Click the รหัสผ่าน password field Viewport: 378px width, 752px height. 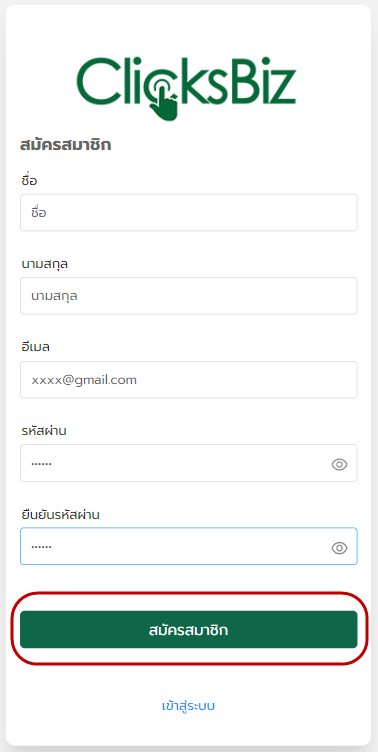point(189,463)
